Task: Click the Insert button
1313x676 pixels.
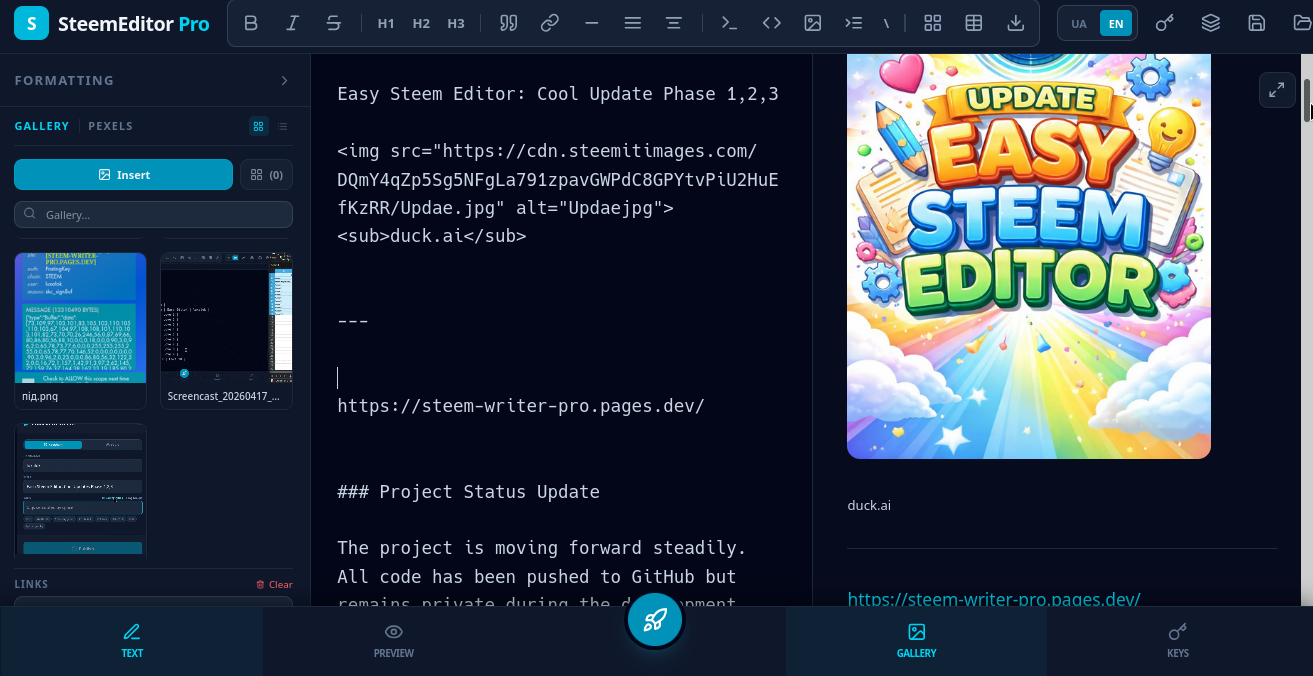Action: pyautogui.click(x=123, y=174)
